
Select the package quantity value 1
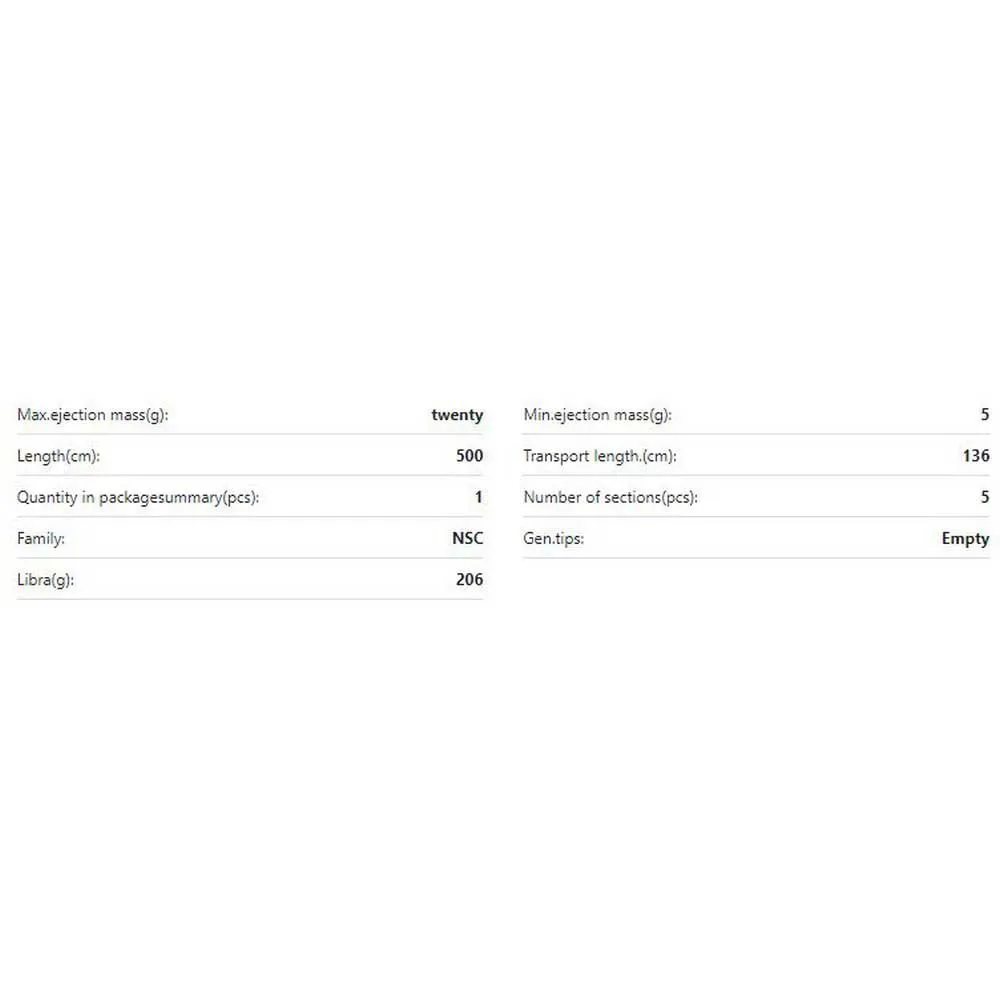(x=478, y=497)
